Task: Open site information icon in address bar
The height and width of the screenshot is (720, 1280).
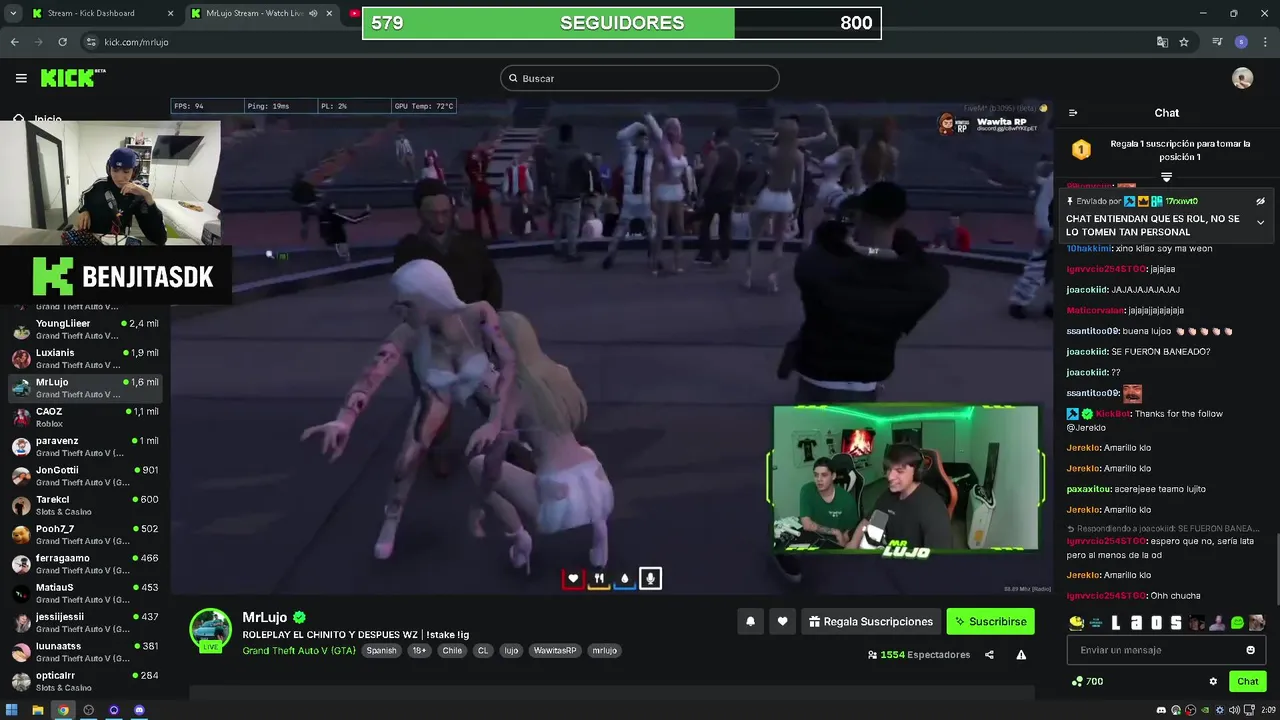Action: (x=91, y=42)
